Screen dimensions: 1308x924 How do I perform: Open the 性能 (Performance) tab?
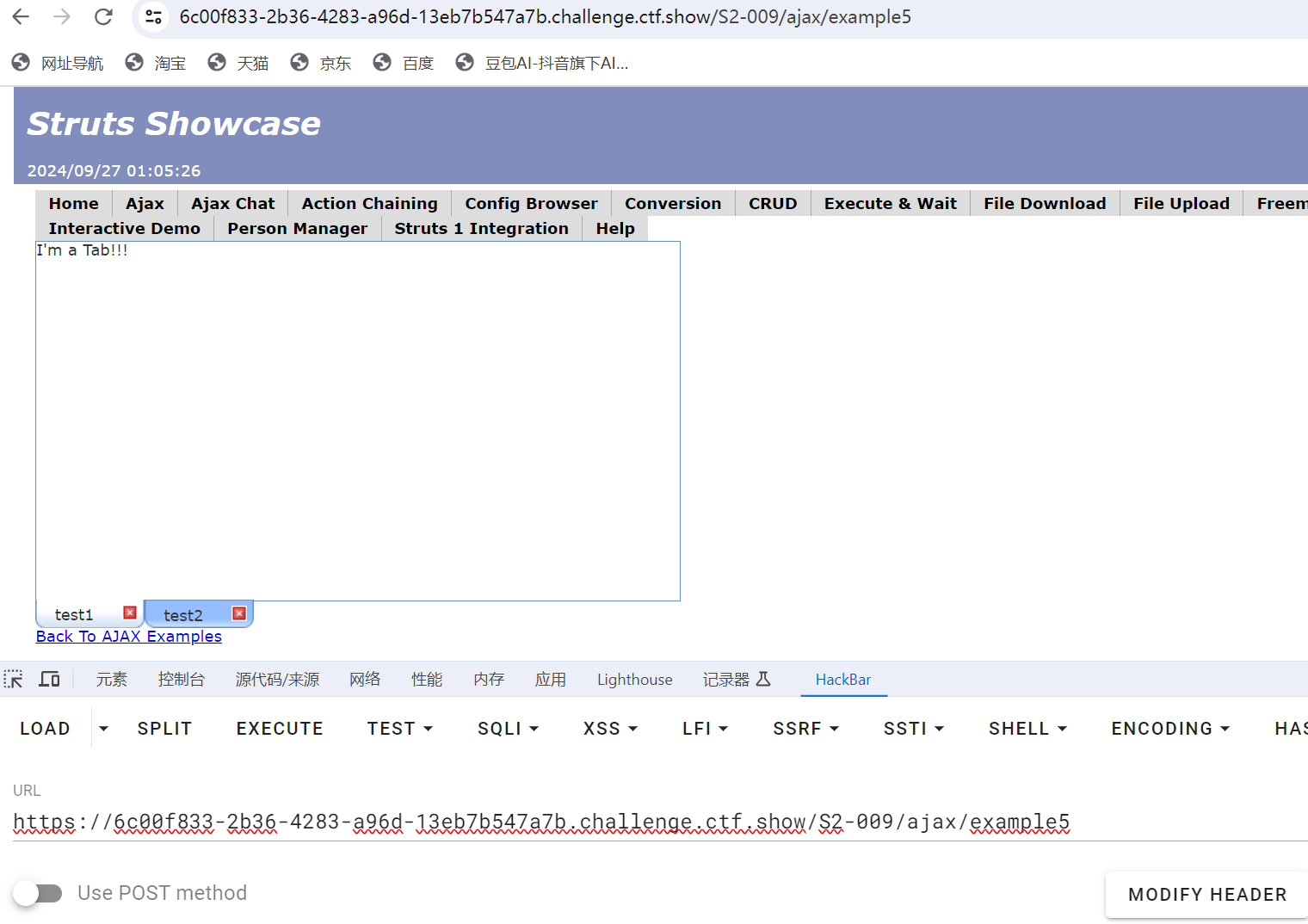pyautogui.click(x=427, y=680)
